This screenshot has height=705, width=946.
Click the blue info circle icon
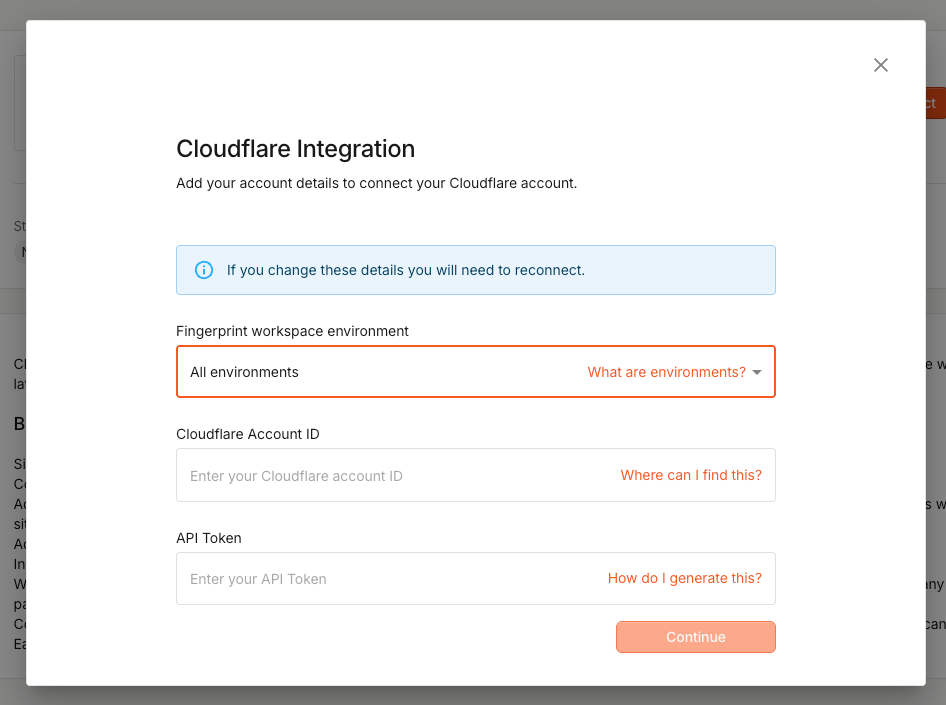click(204, 270)
